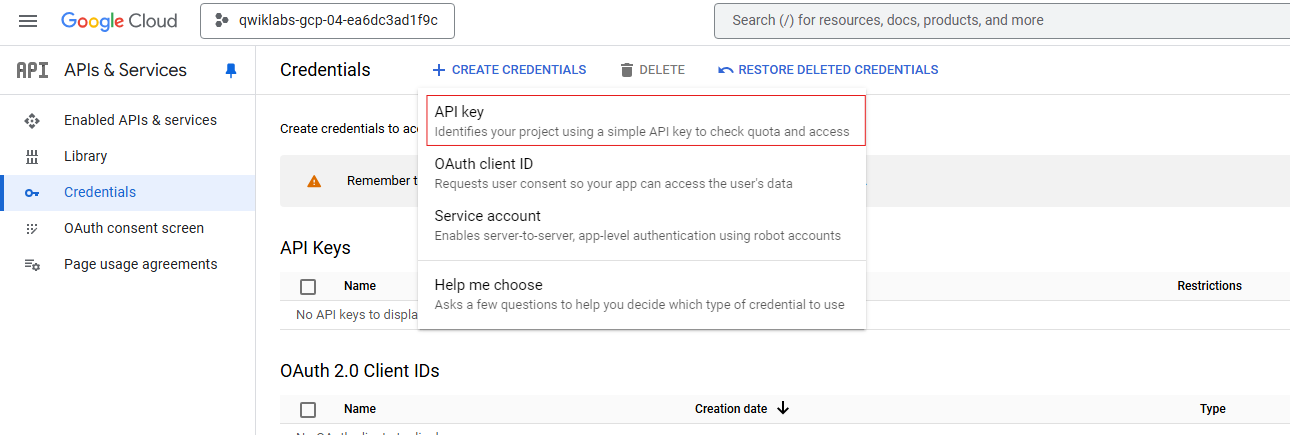Viewport: 1290px width, 435px height.
Task: Click the Credentials key icon
Action: pos(32,193)
